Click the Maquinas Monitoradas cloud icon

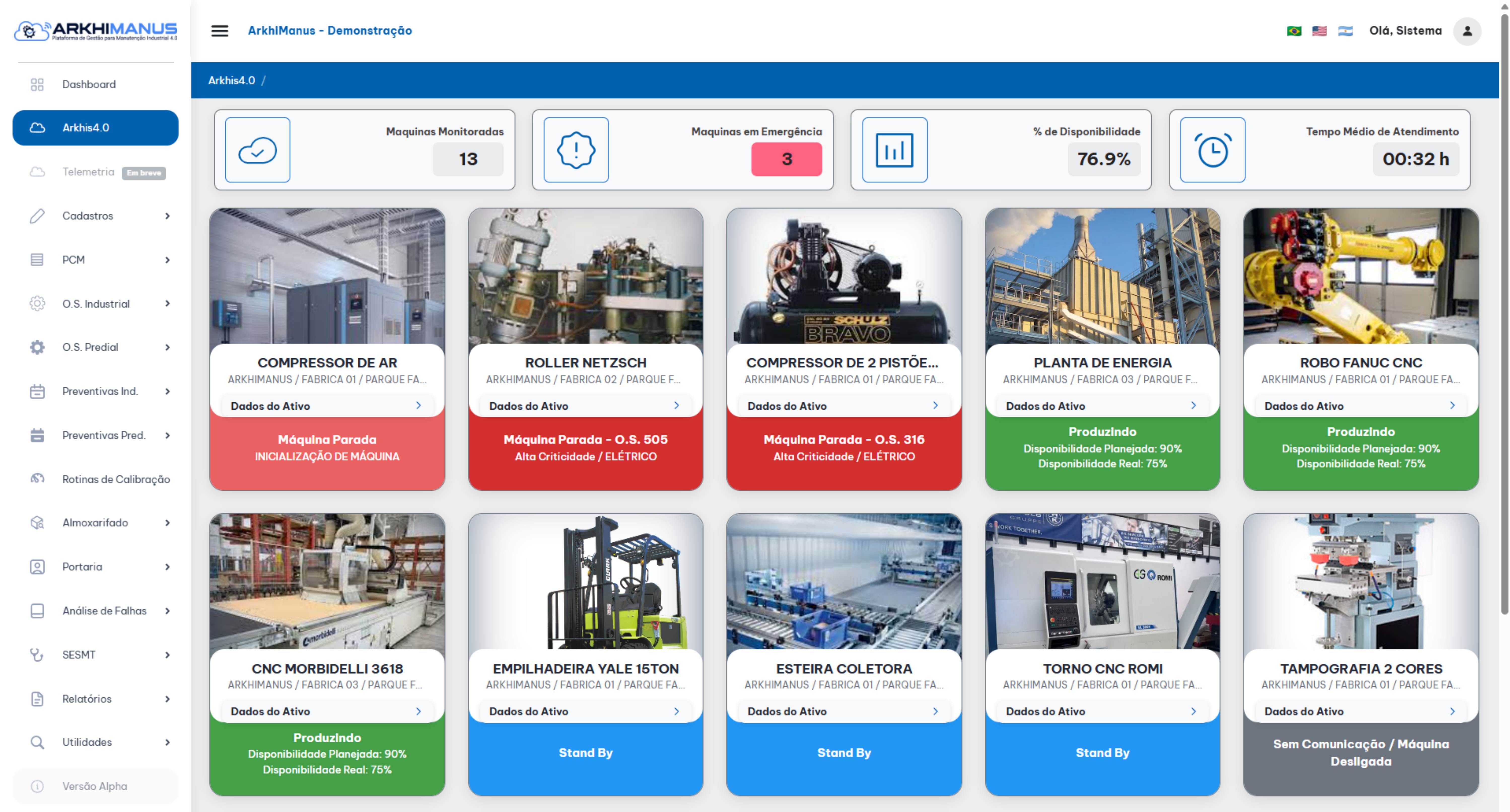[x=257, y=150]
